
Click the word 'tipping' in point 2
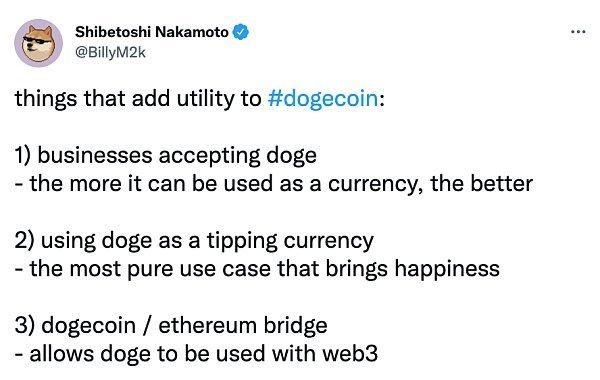click(x=242, y=242)
